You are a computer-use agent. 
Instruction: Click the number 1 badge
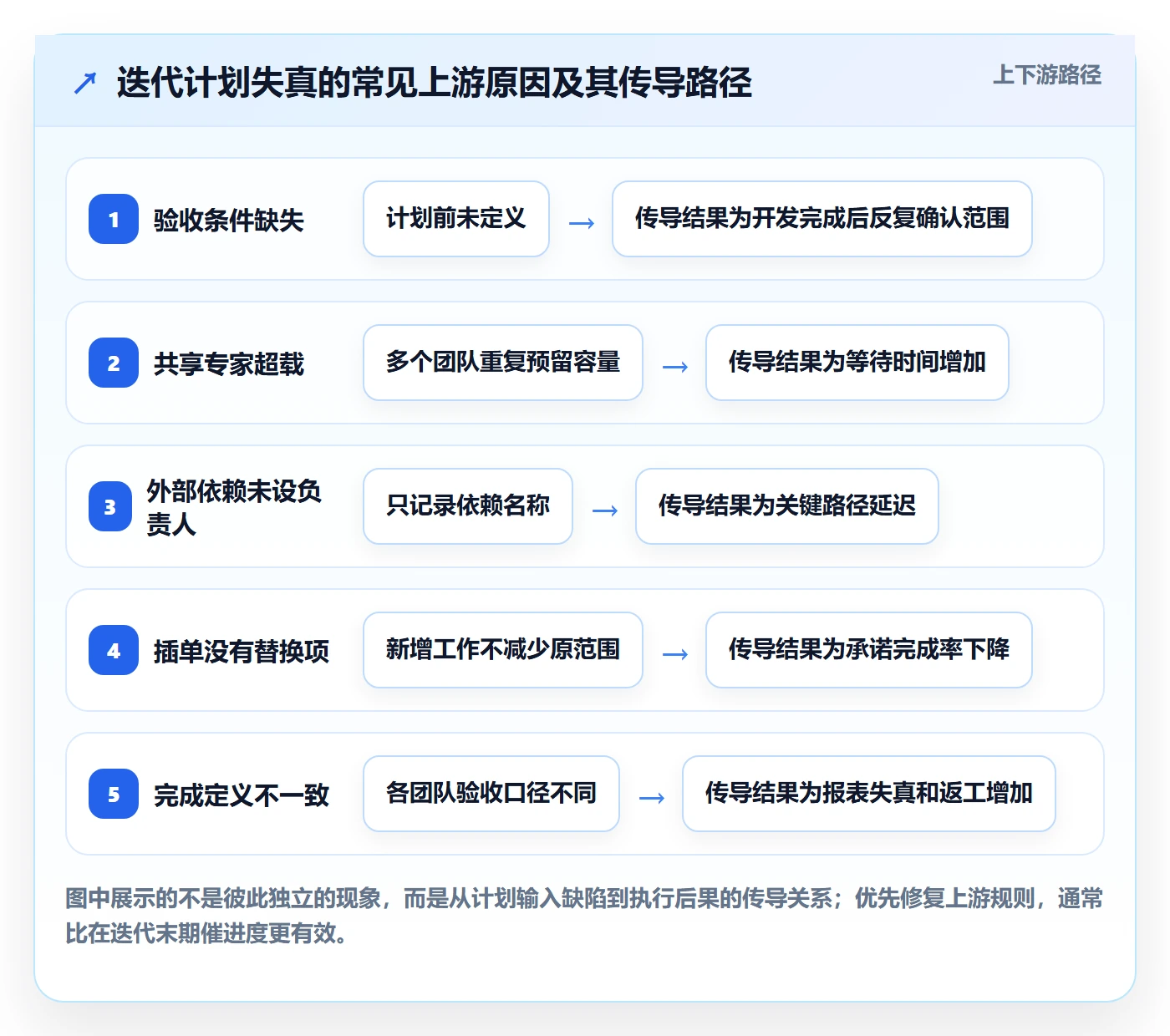[x=114, y=219]
